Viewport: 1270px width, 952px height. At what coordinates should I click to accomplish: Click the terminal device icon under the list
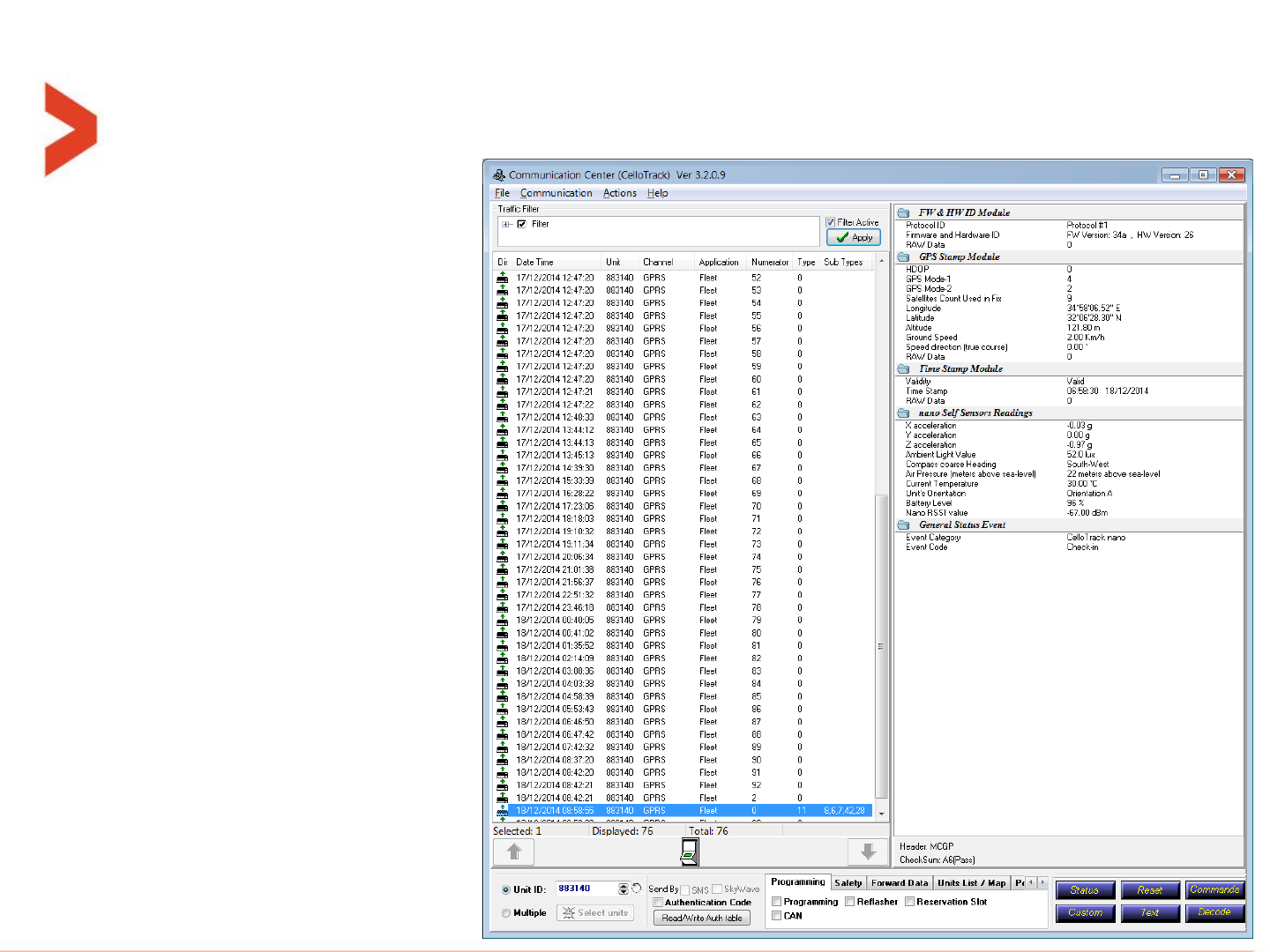[x=690, y=852]
